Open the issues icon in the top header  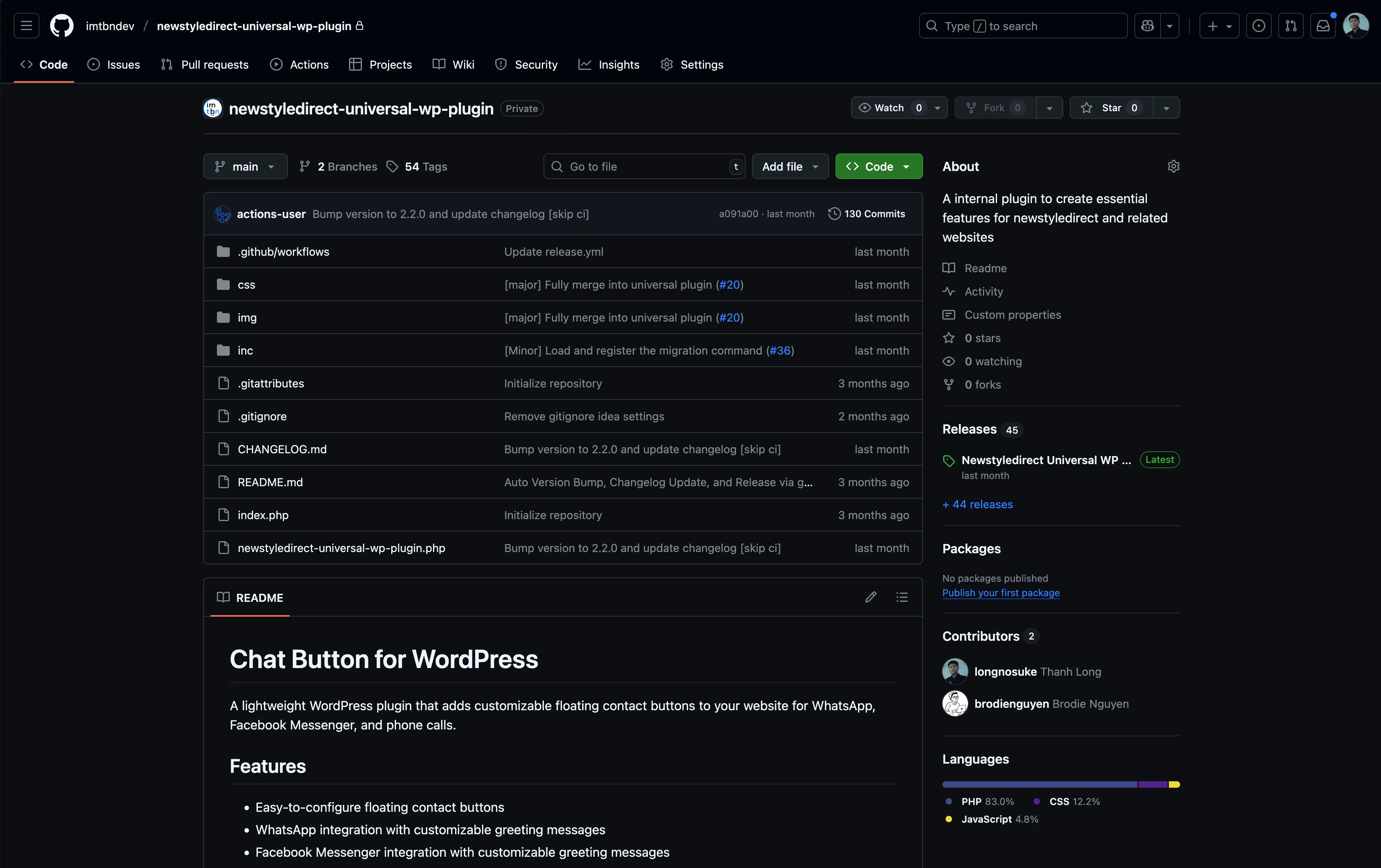click(1258, 26)
